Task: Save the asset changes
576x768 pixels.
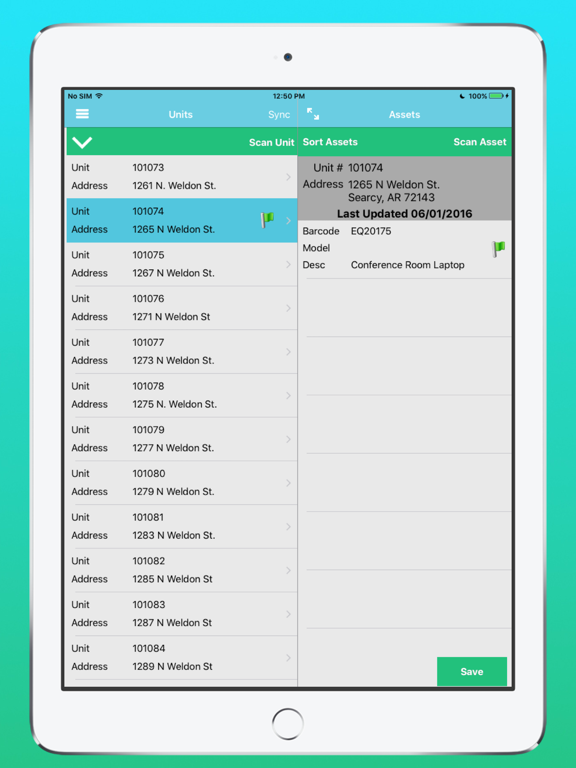Action: [472, 672]
